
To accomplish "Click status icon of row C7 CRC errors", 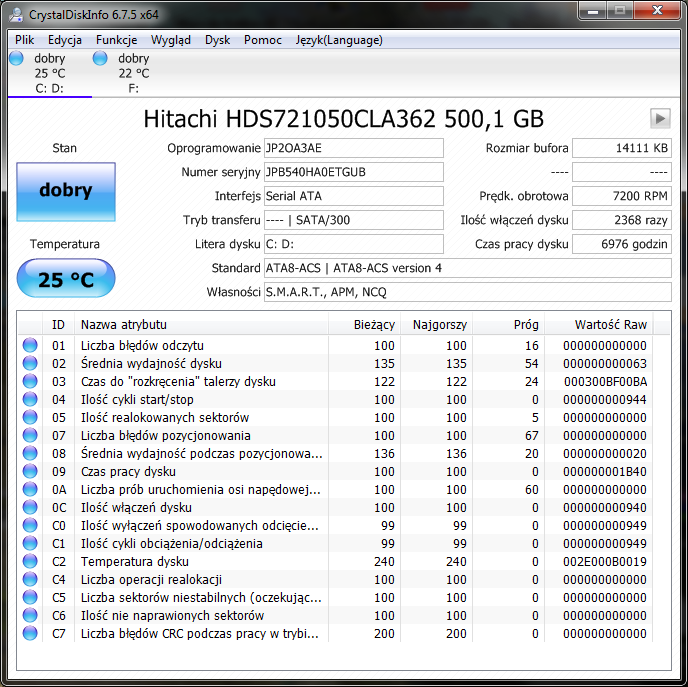I will click(30, 633).
